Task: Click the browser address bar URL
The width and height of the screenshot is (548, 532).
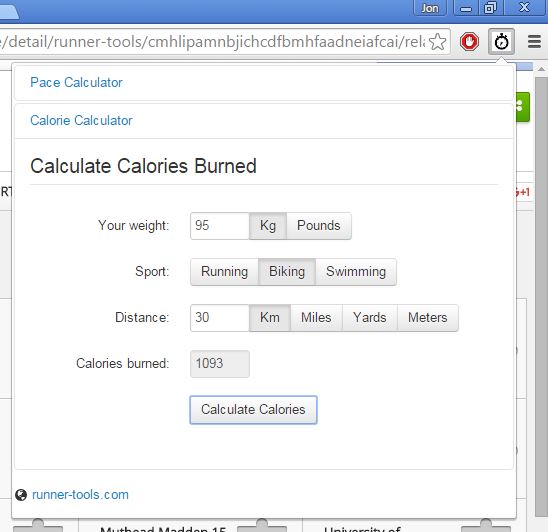Action: coord(212,42)
